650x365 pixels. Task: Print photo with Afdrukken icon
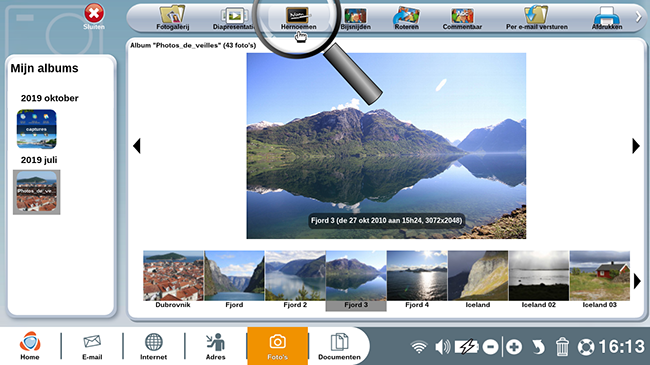[x=607, y=18]
